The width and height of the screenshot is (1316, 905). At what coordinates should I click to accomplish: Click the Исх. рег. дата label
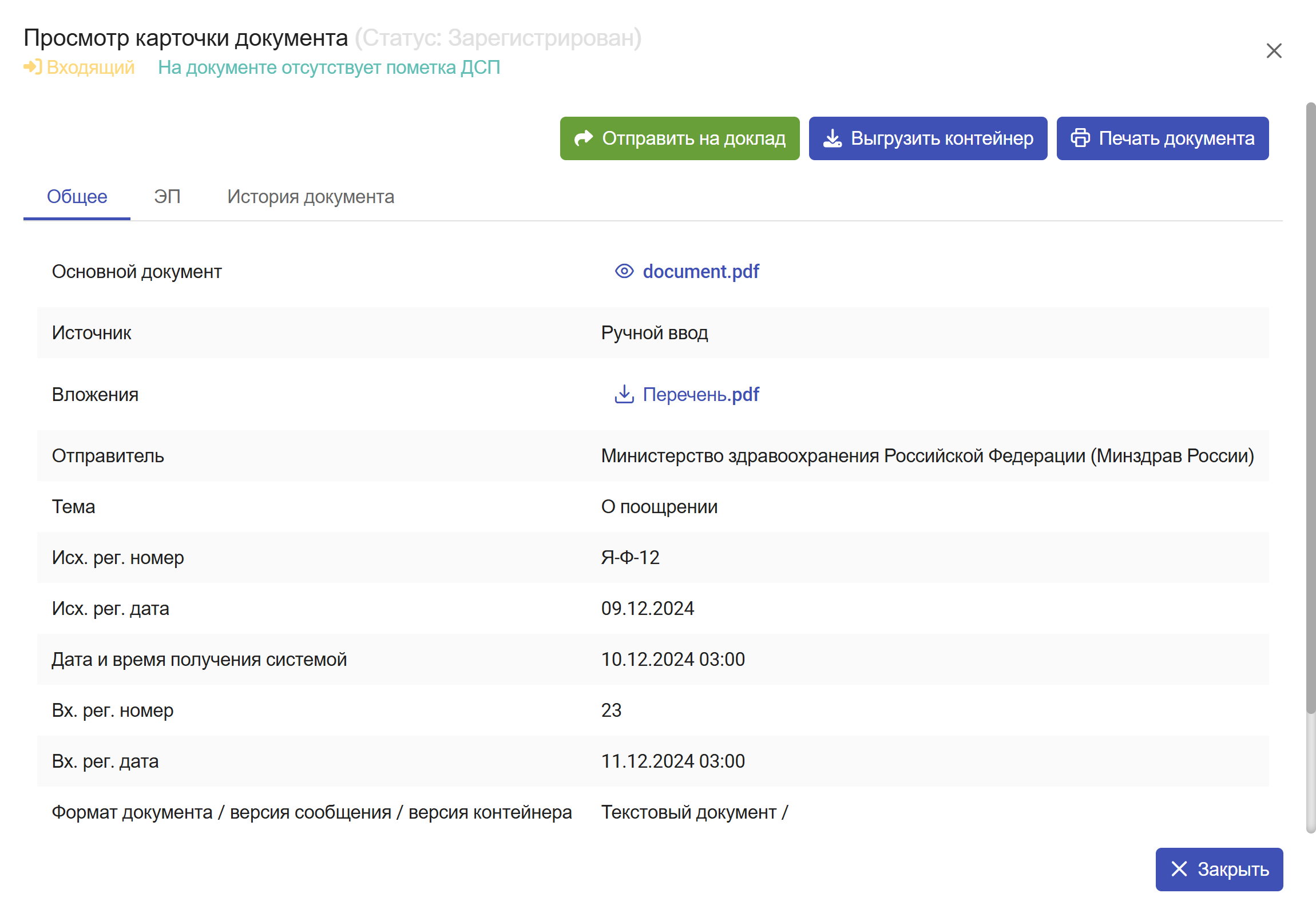pos(110,609)
